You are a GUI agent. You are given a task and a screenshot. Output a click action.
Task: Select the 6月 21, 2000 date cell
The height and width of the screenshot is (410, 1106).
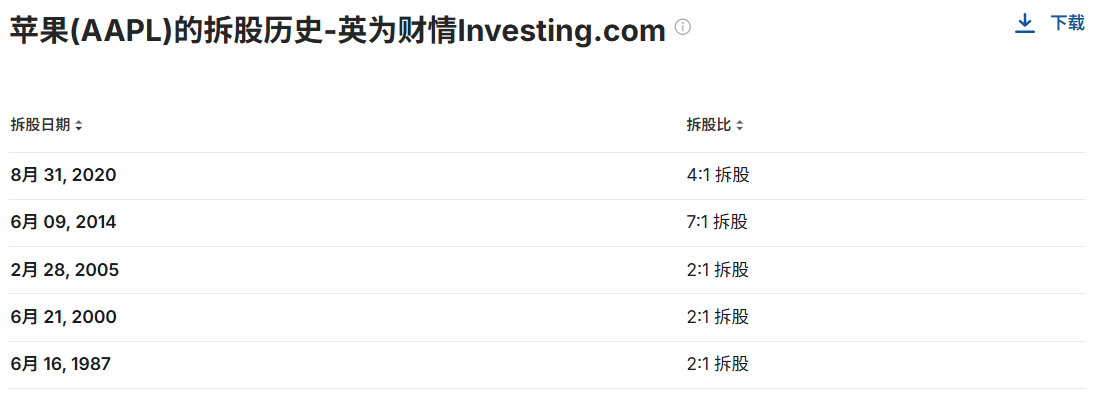(x=63, y=317)
